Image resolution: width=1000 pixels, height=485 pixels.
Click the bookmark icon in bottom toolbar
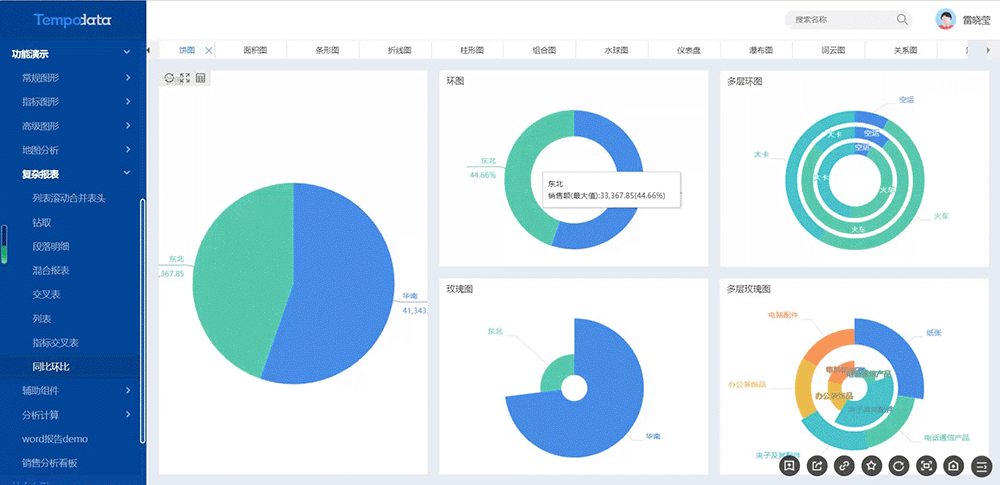[790, 466]
